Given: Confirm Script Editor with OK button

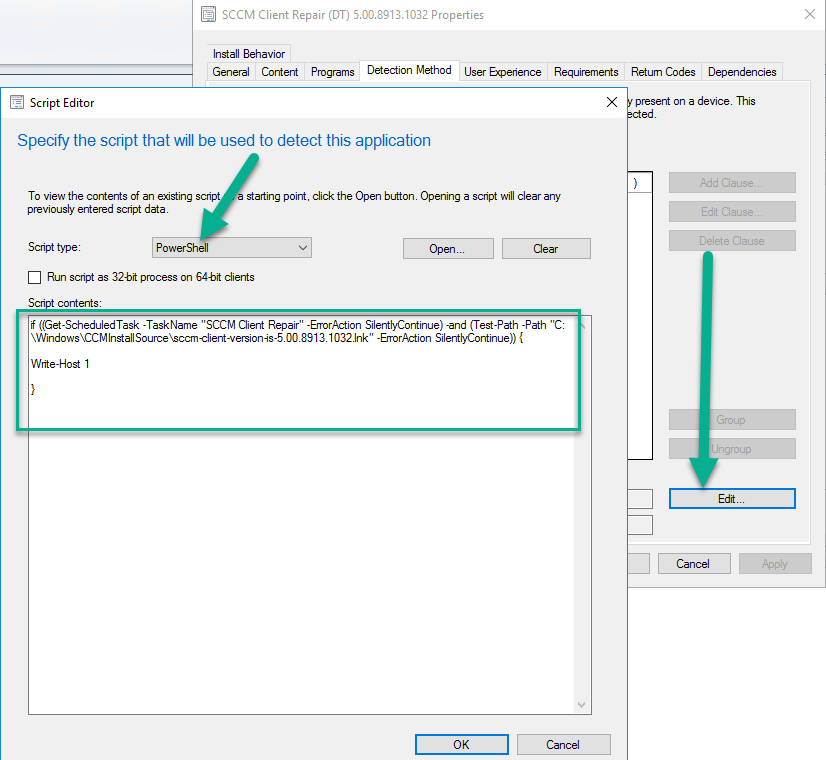Looking at the screenshot, I should 461,744.
